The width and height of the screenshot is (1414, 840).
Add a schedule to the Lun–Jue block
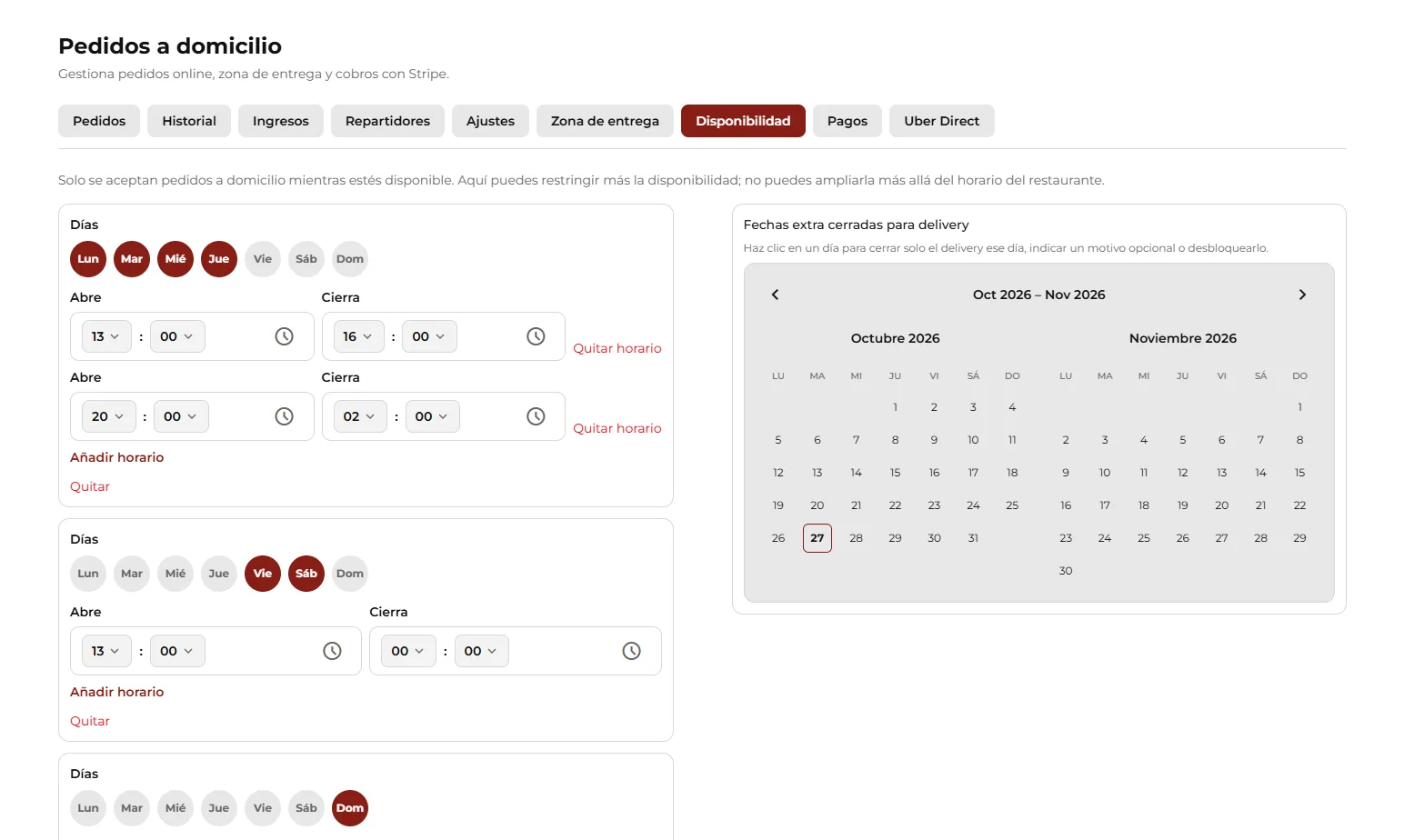click(117, 457)
